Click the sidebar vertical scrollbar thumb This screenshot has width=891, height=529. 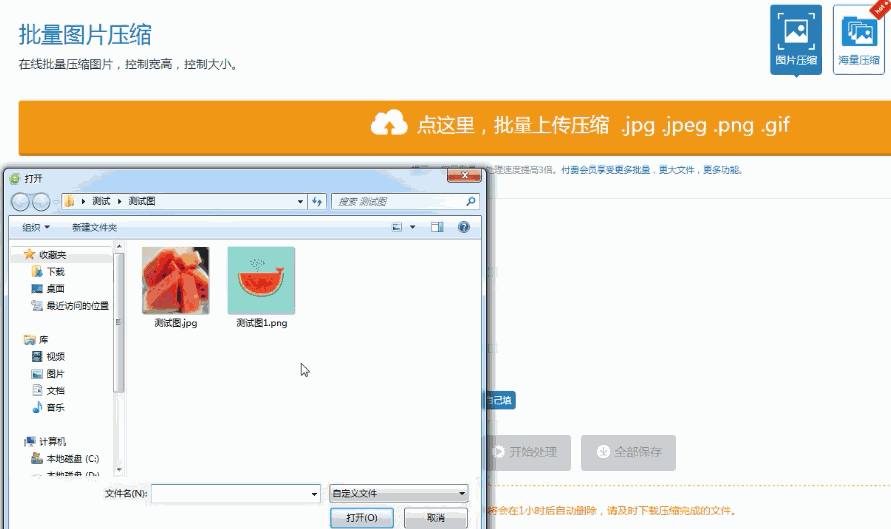click(x=119, y=322)
